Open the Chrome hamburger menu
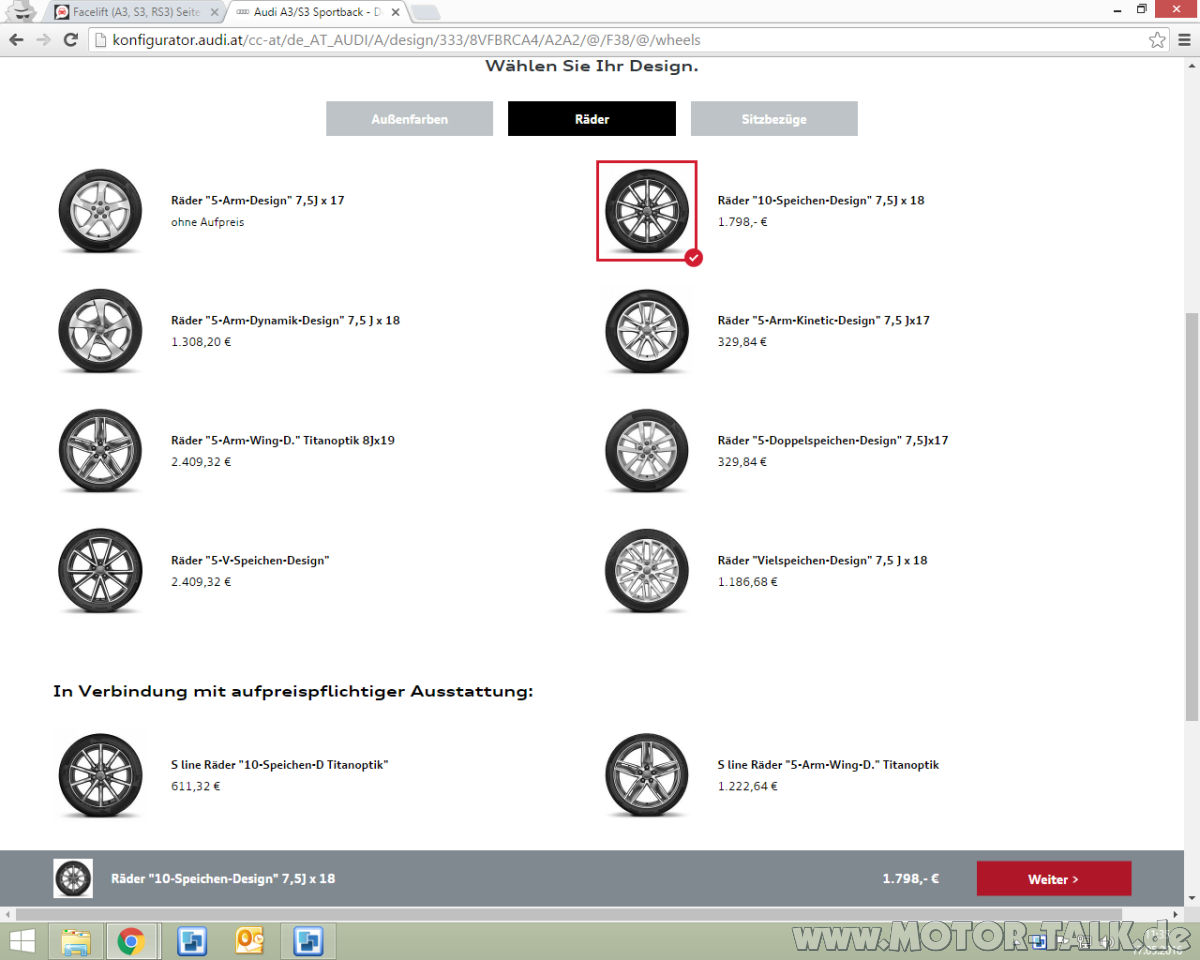 1183,40
